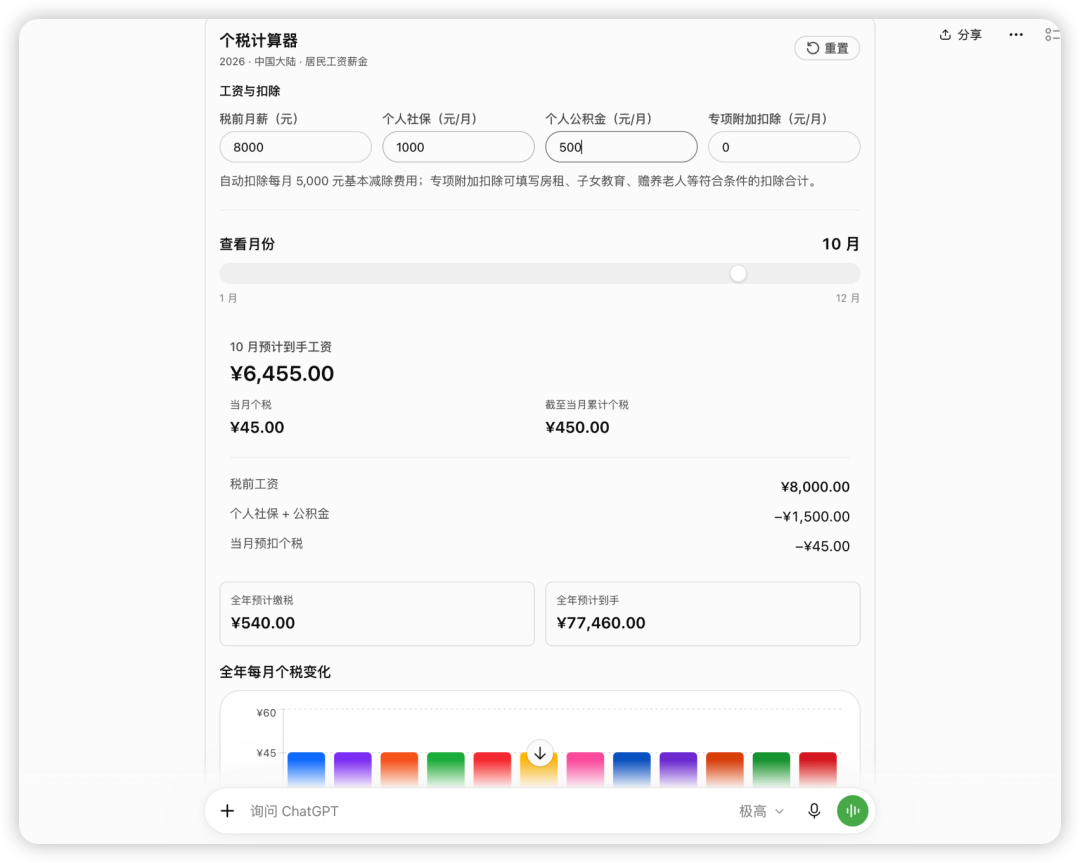Open the three-dot more options menu
The height and width of the screenshot is (863, 1080).
[x=1016, y=34]
